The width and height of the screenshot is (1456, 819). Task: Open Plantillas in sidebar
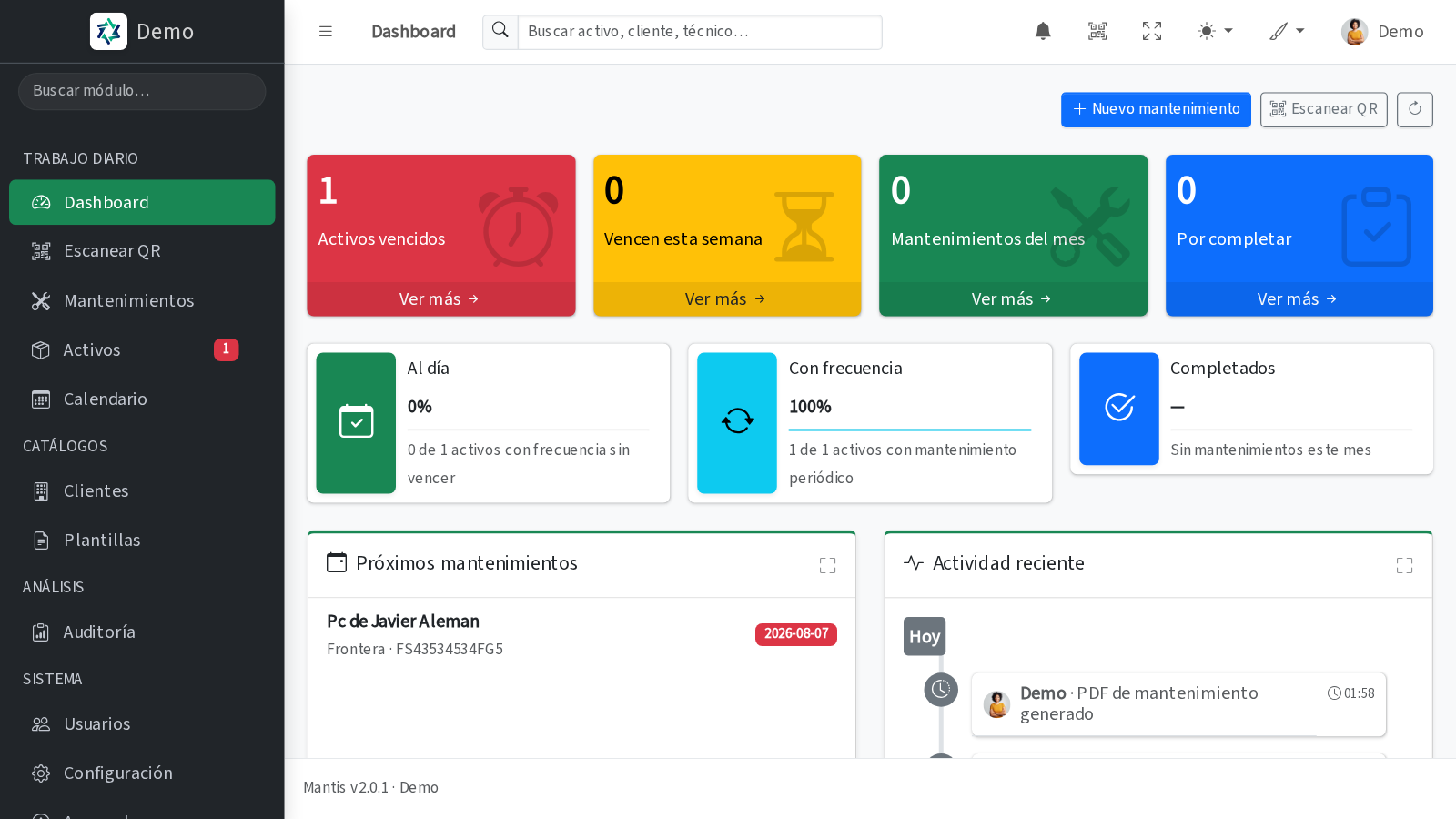[x=142, y=540]
